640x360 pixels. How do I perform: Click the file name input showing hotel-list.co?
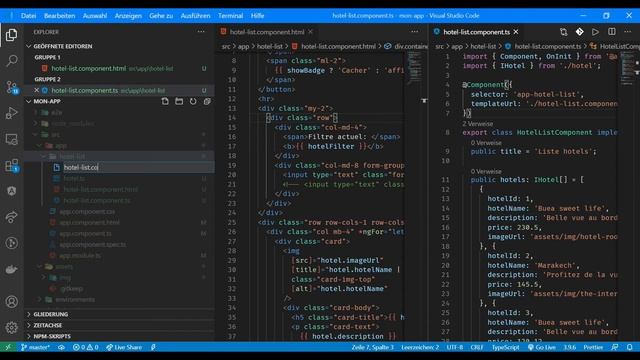click(x=138, y=167)
